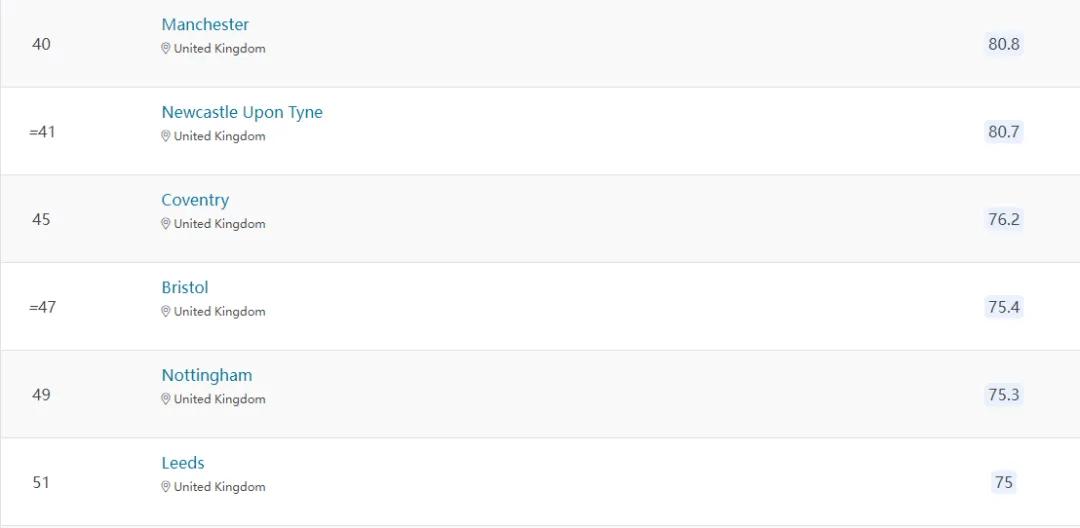Select the 75.4 score badge for Bristol
1080x528 pixels.
pos(1004,307)
